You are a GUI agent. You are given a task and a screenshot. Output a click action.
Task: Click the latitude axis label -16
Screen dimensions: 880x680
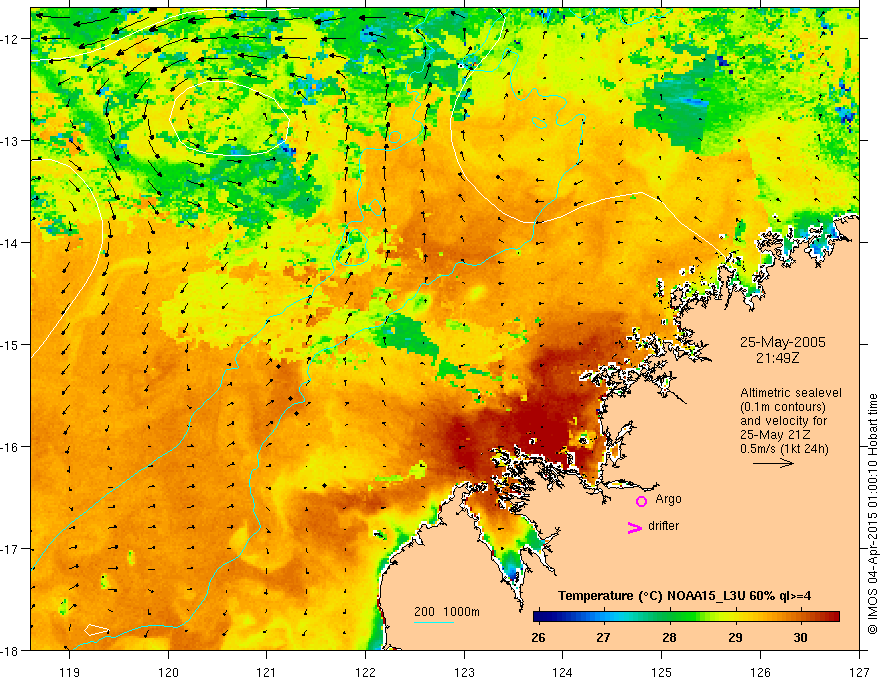click(11, 447)
